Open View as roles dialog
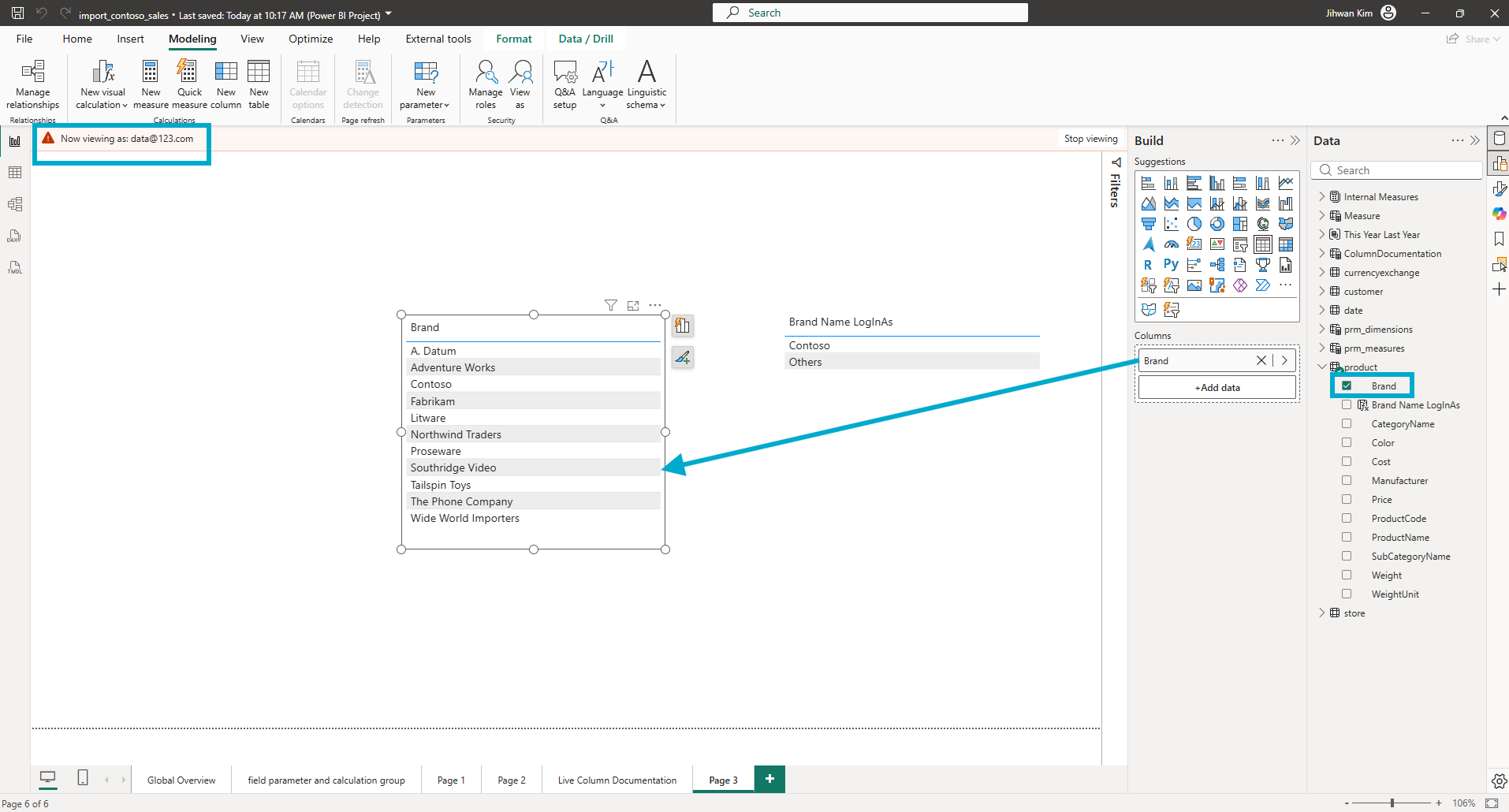The image size is (1509, 812). click(520, 85)
